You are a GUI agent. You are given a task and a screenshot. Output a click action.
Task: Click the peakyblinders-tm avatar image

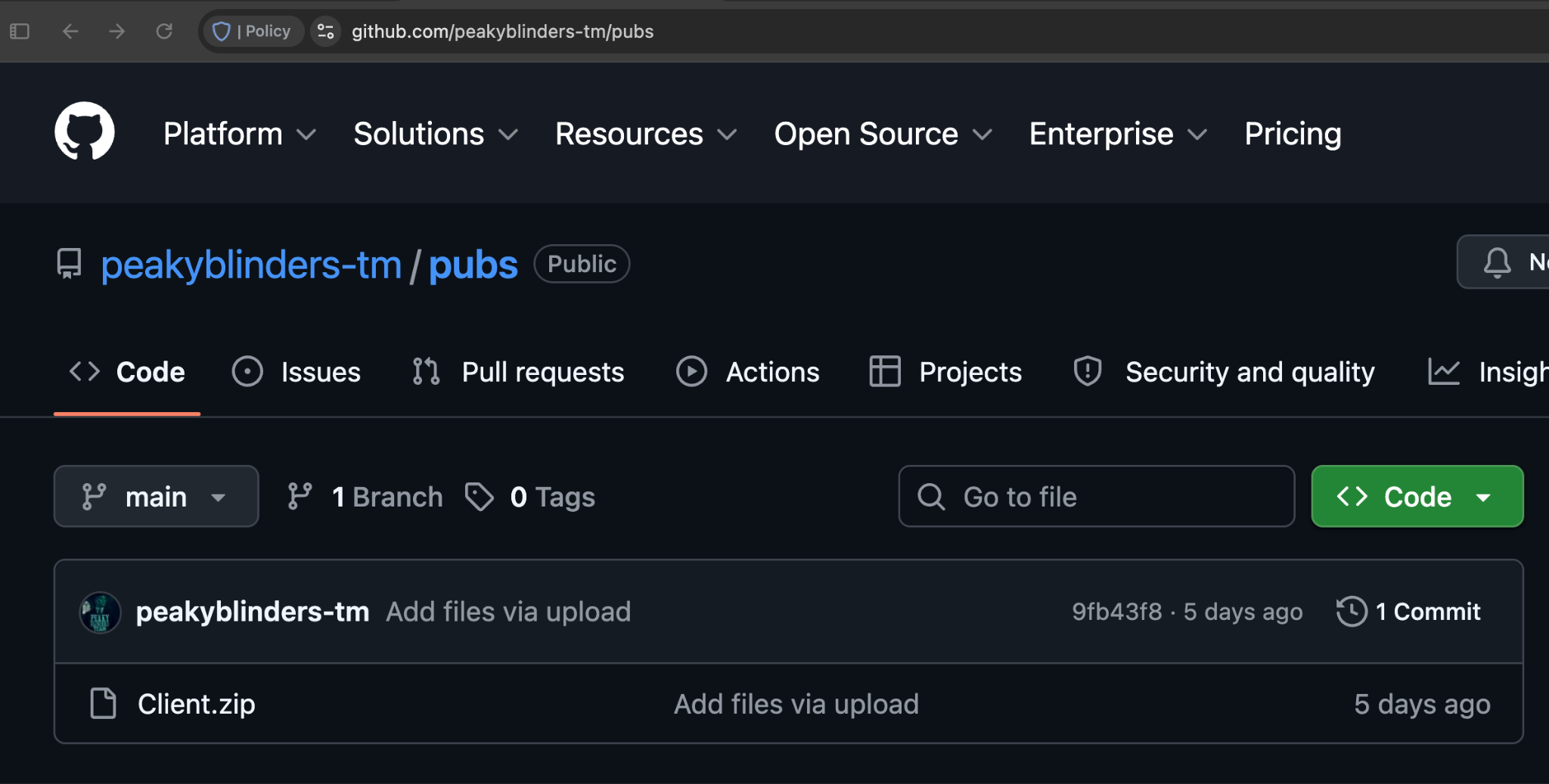coord(100,612)
